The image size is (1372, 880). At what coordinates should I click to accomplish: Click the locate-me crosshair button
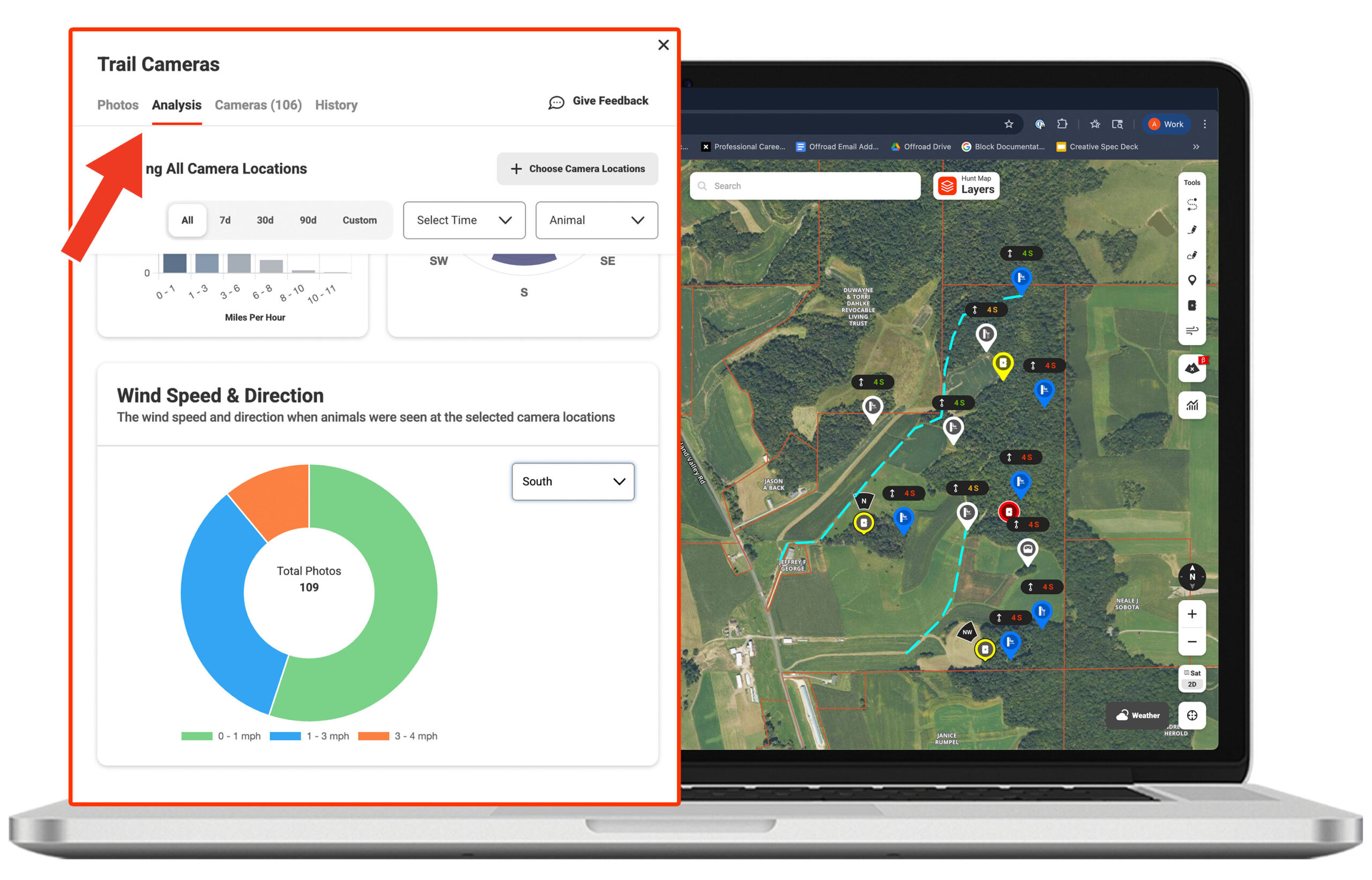[1192, 715]
